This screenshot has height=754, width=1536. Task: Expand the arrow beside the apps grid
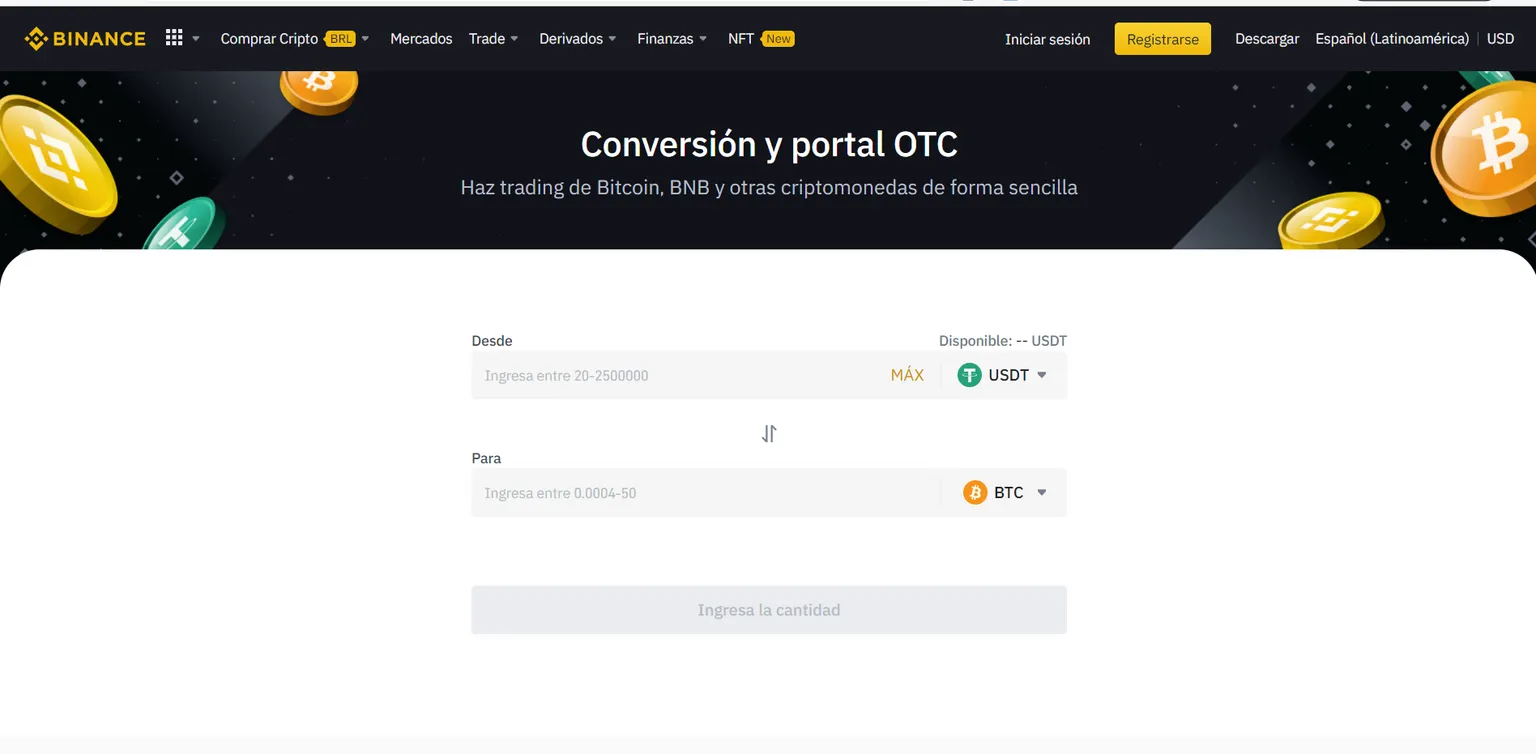196,39
